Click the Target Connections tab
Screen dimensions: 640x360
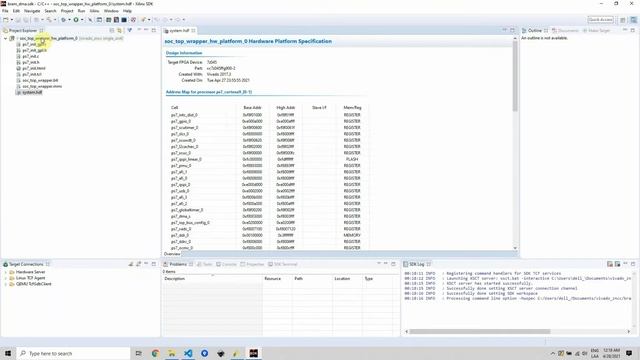click(26, 264)
